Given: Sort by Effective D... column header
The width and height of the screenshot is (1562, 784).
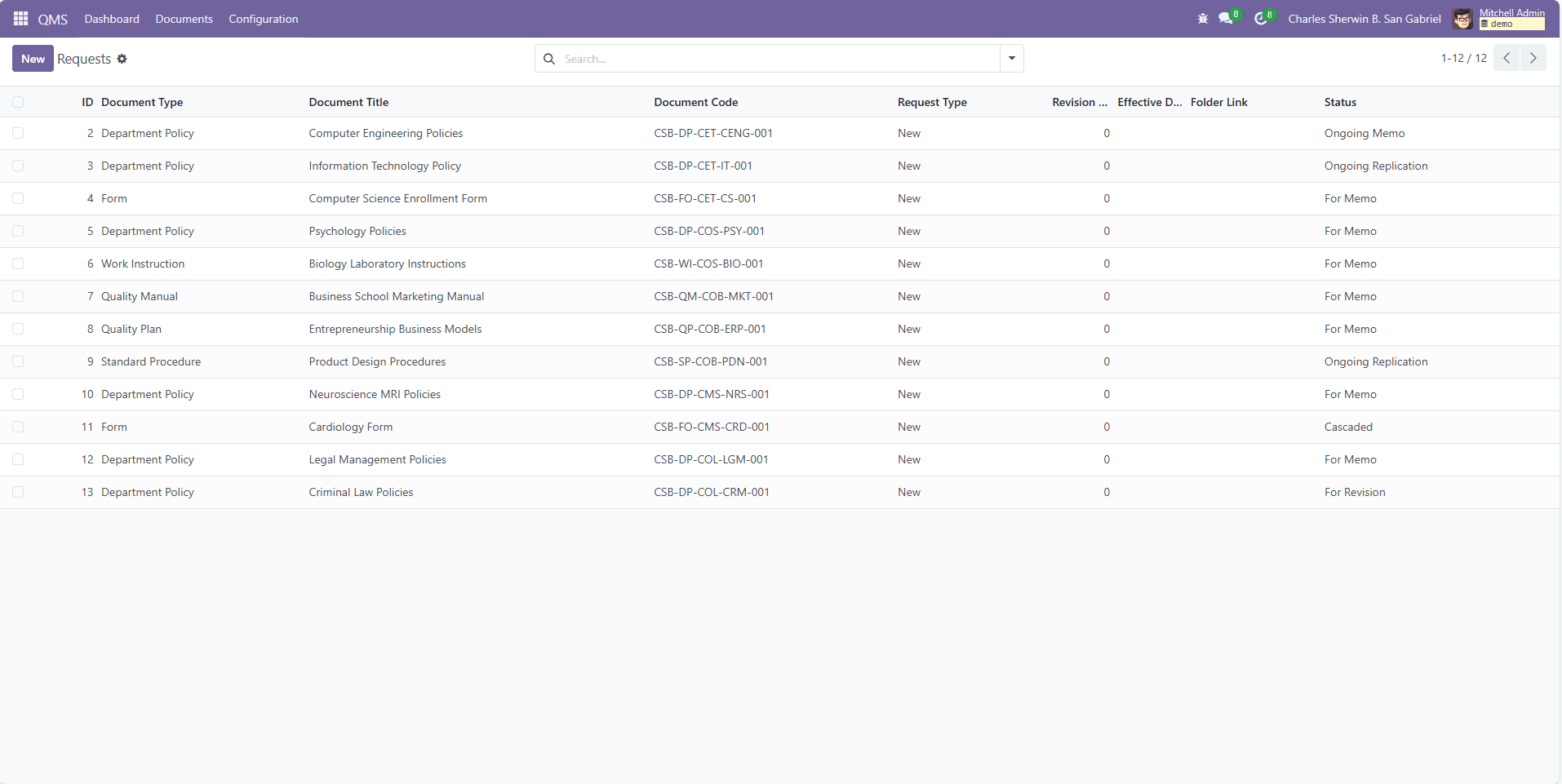Looking at the screenshot, I should (x=1149, y=102).
